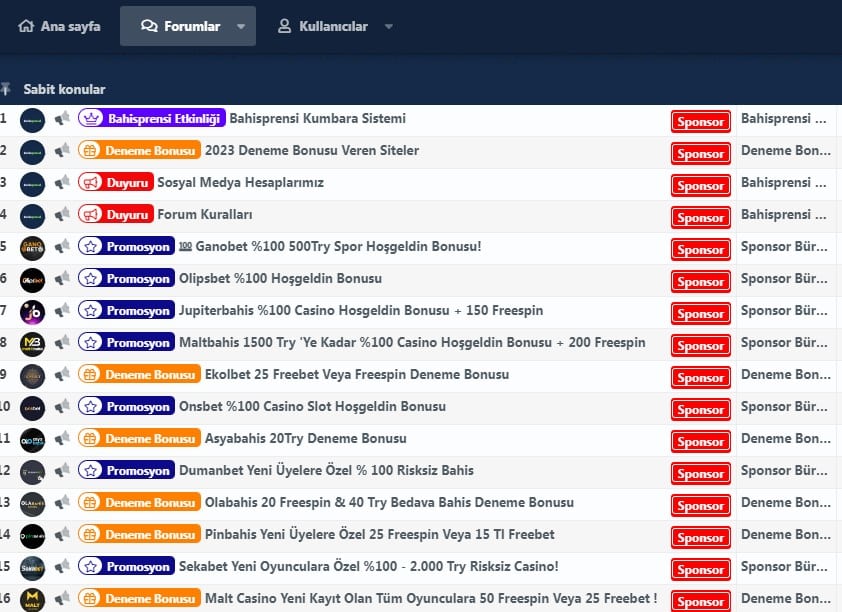The image size is (842, 612).
Task: Click Olabahis avatar icon
Action: pyautogui.click(x=32, y=505)
